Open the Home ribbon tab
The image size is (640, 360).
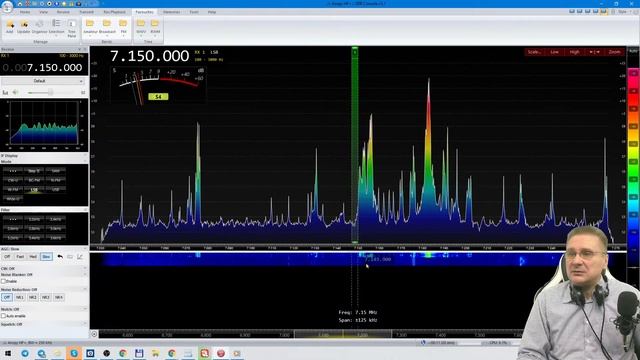click(x=24, y=12)
